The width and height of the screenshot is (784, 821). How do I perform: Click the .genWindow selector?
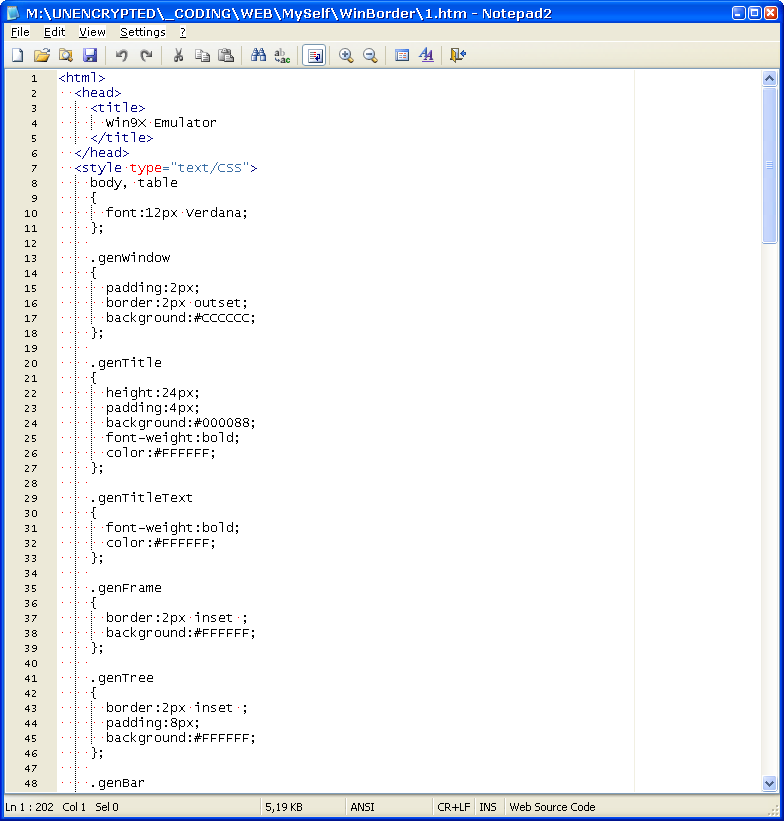click(x=130, y=258)
